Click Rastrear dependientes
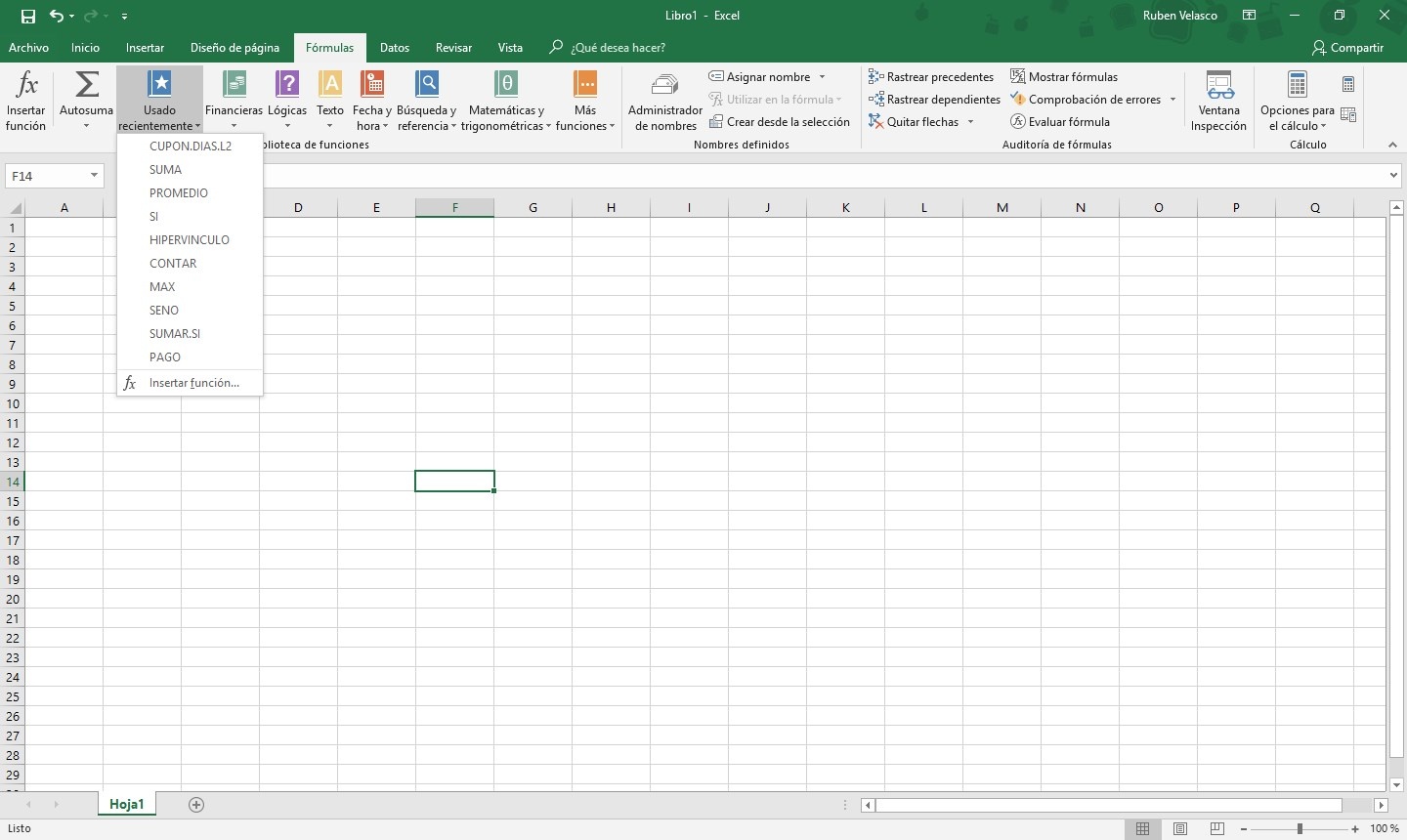1407x840 pixels. pyautogui.click(x=934, y=99)
